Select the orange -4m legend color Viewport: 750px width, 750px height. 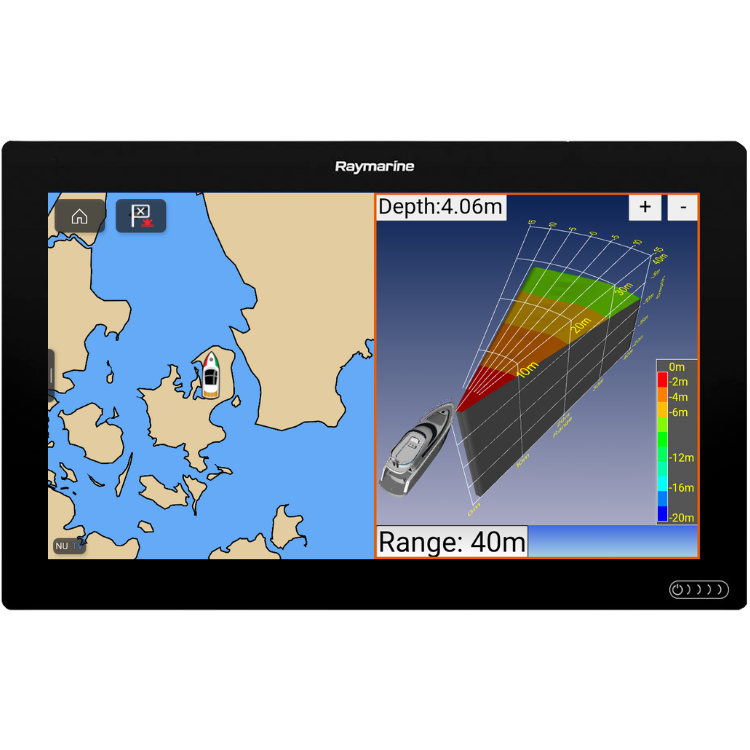[662, 397]
